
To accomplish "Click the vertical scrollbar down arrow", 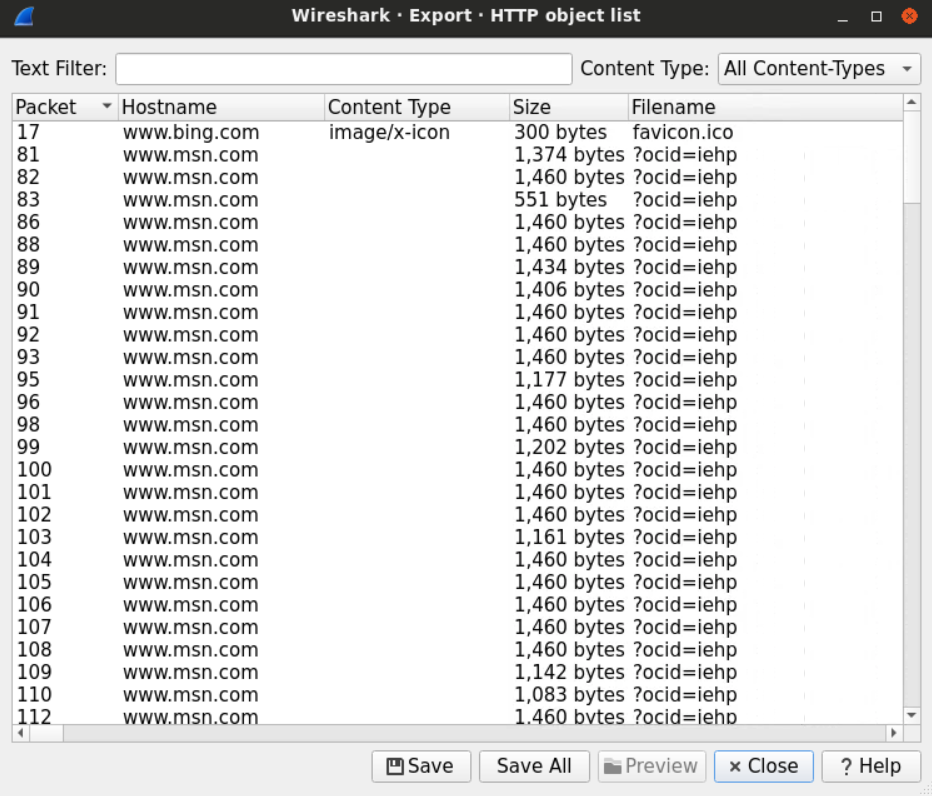I will click(911, 714).
